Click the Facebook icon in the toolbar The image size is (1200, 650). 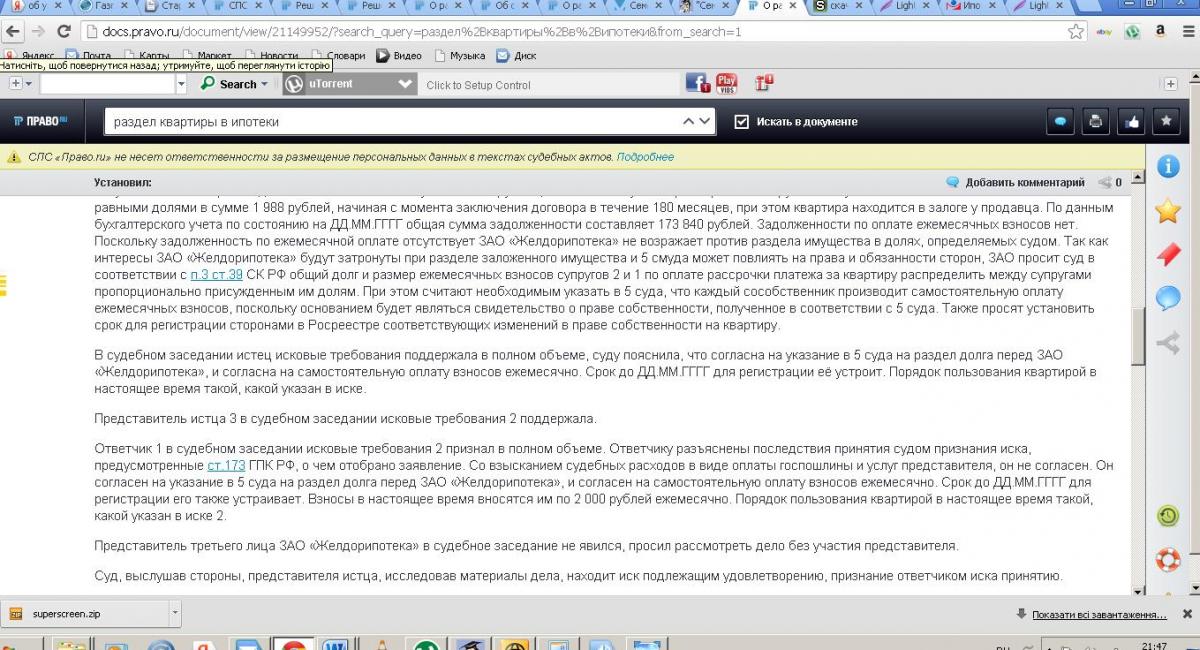pyautogui.click(x=697, y=84)
